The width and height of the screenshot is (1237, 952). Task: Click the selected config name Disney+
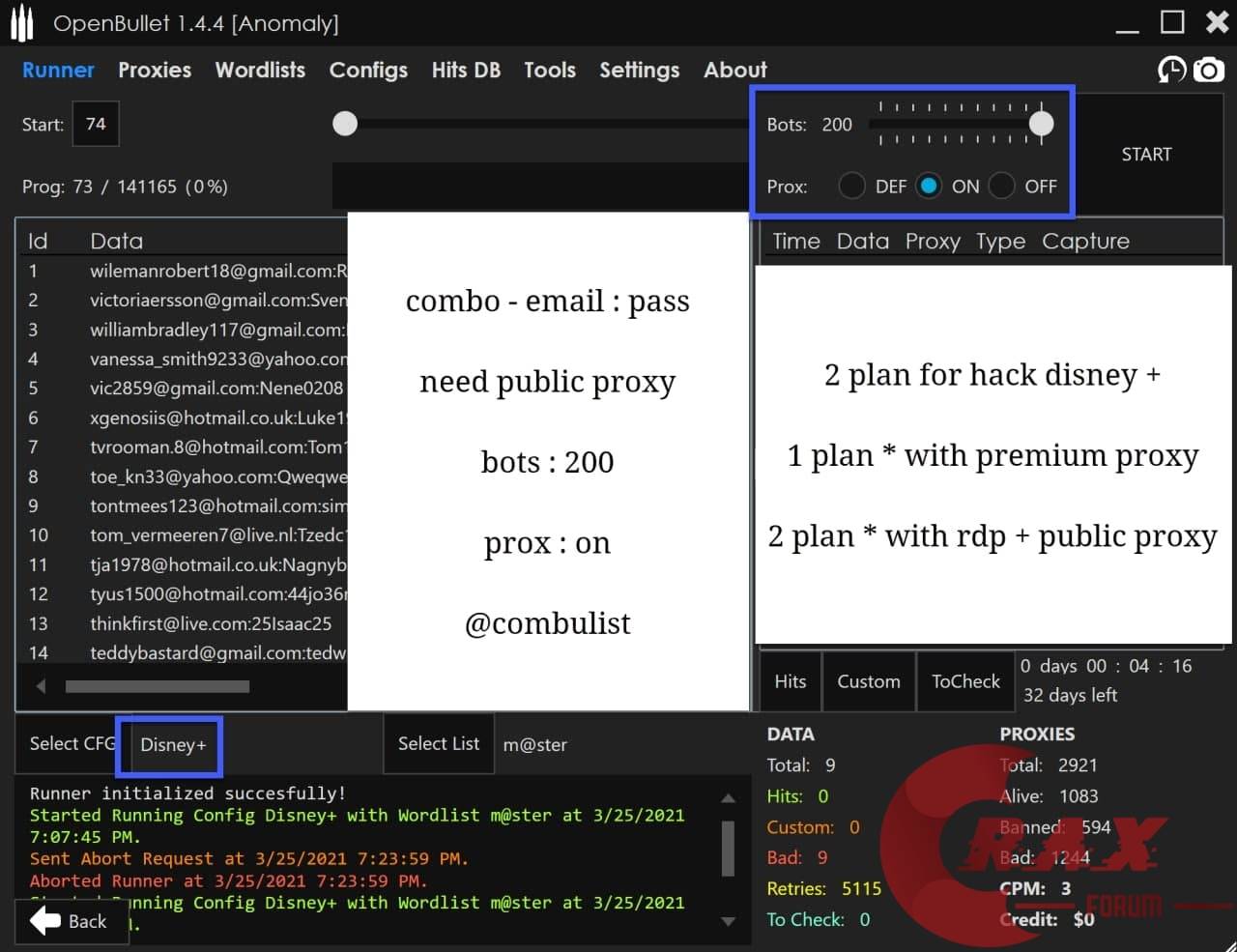tap(173, 745)
